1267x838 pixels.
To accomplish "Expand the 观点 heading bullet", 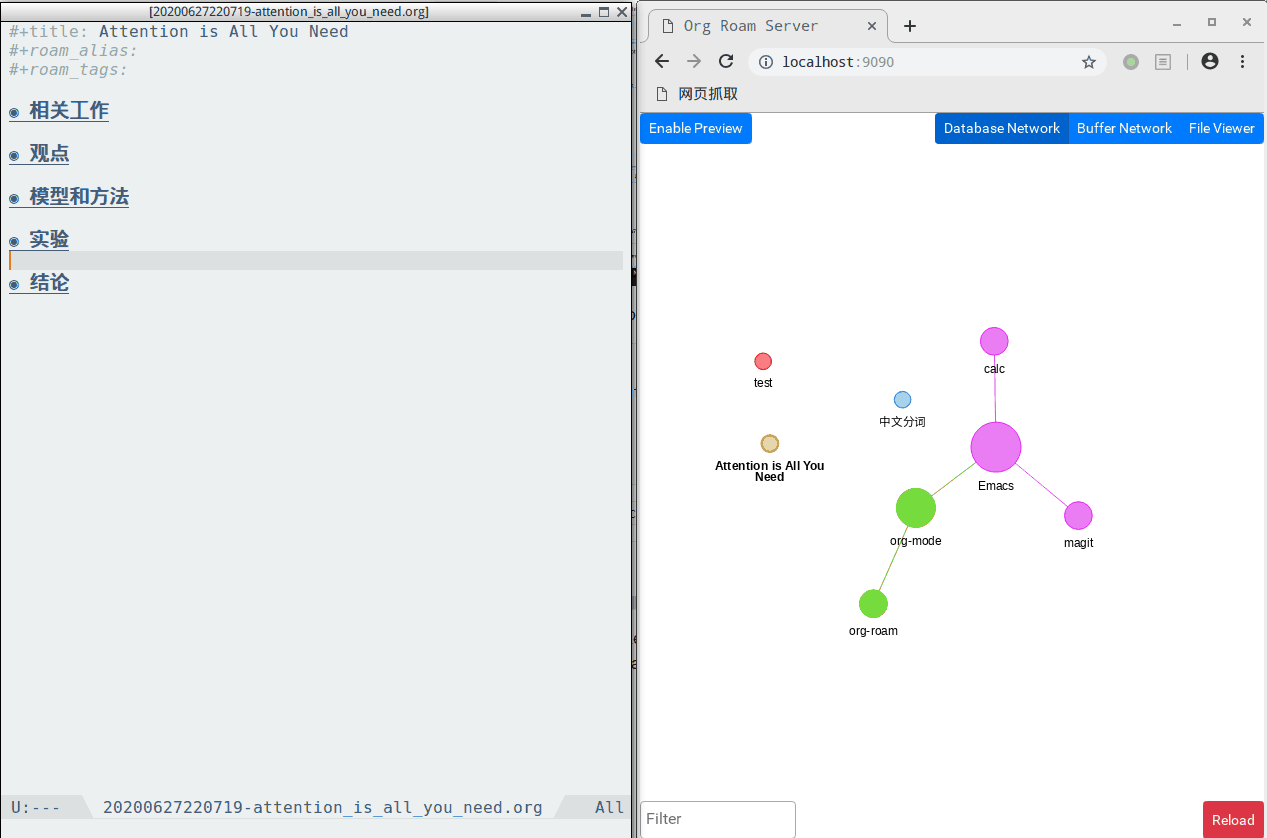I will tap(14, 156).
